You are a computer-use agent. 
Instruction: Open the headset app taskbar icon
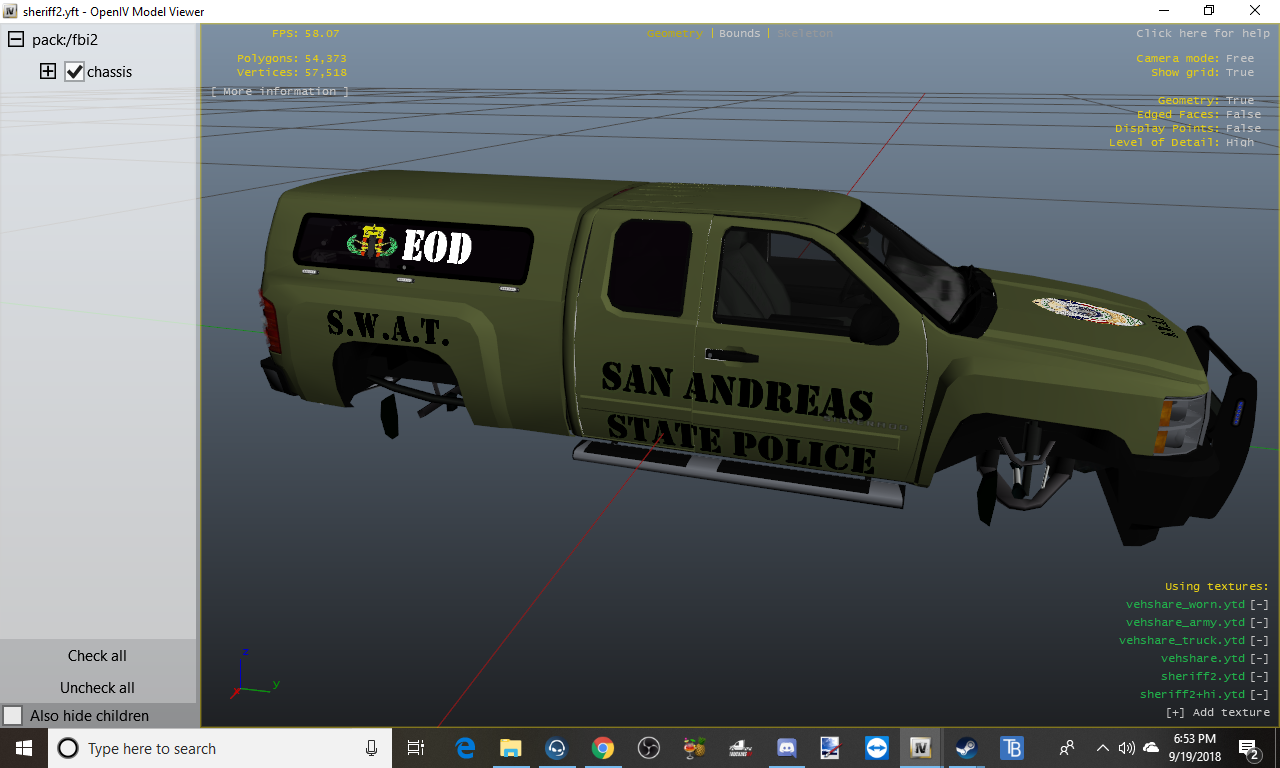557,748
